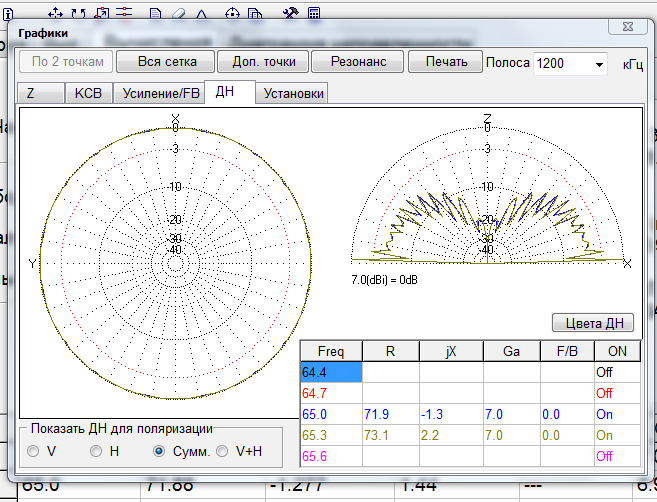Click the red-dot sliders wire edit icon
Viewport: 657px width, 502px height.
(x=124, y=13)
